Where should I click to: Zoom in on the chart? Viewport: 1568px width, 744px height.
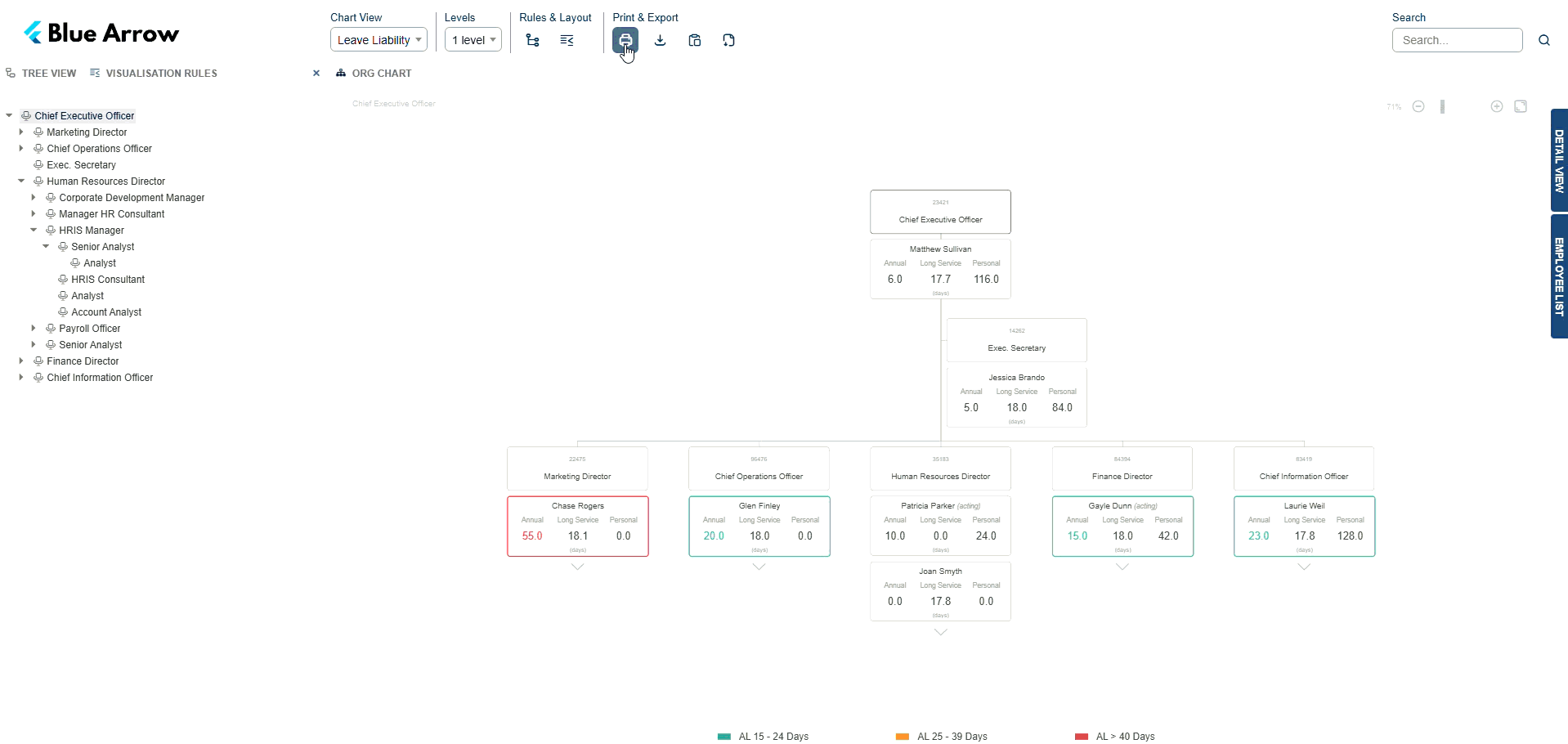(x=1496, y=106)
